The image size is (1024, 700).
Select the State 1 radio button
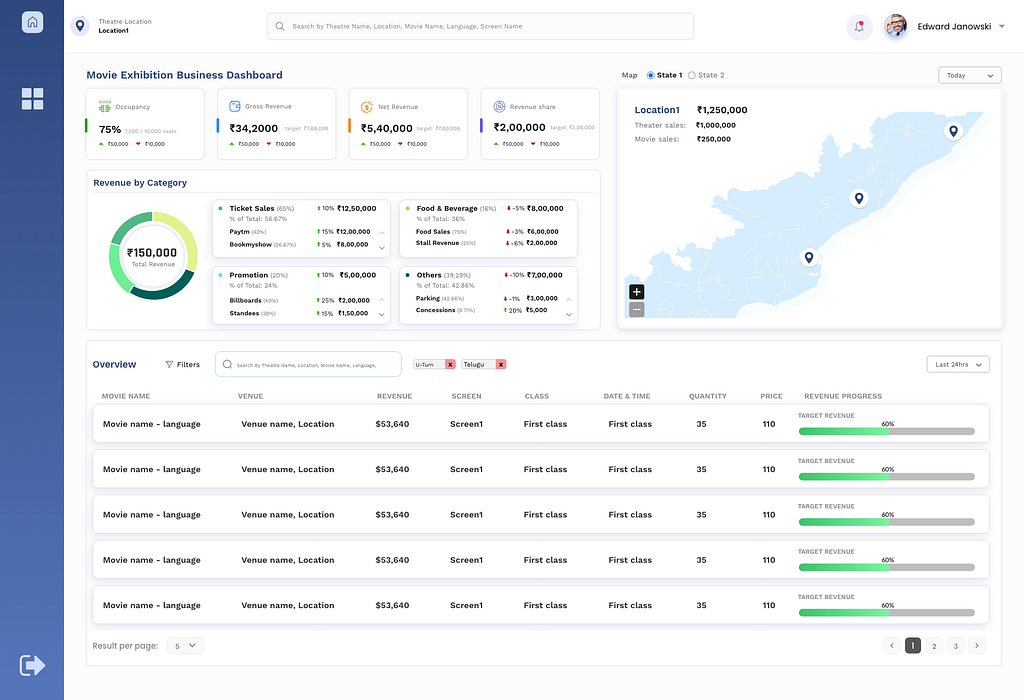pyautogui.click(x=650, y=75)
